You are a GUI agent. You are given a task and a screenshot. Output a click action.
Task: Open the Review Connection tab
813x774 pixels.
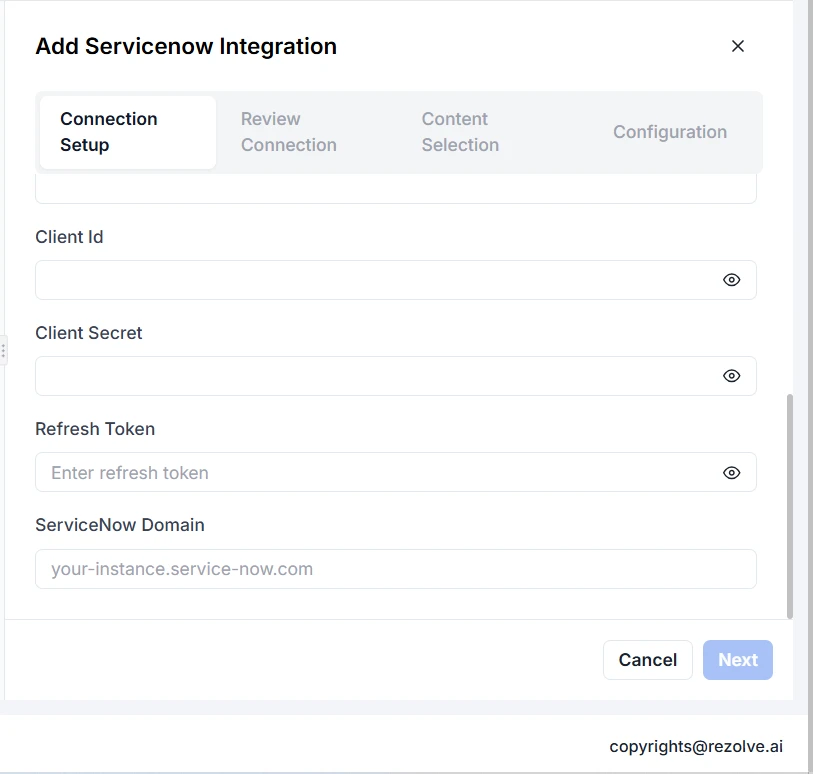tap(289, 132)
